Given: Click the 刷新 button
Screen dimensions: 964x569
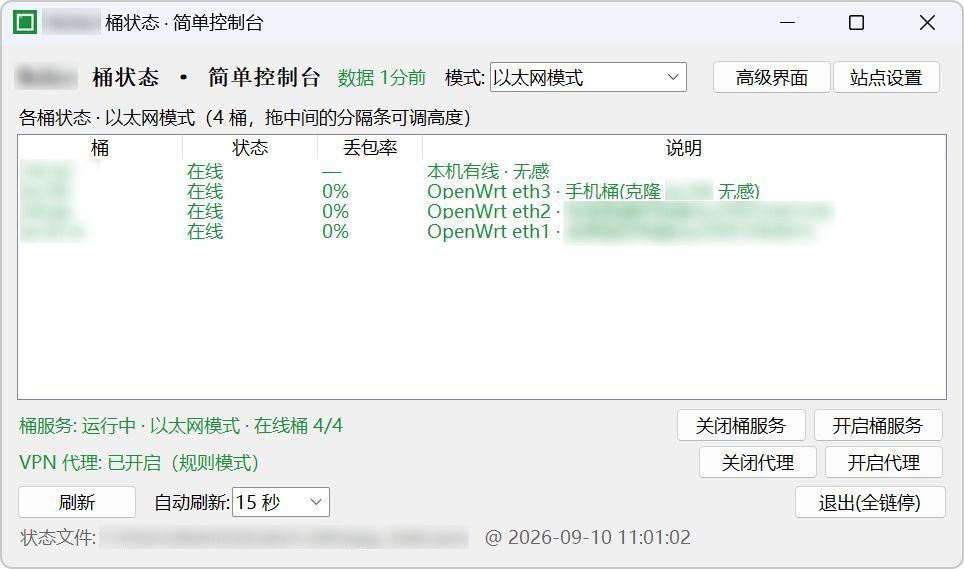Looking at the screenshot, I should 77,502.
